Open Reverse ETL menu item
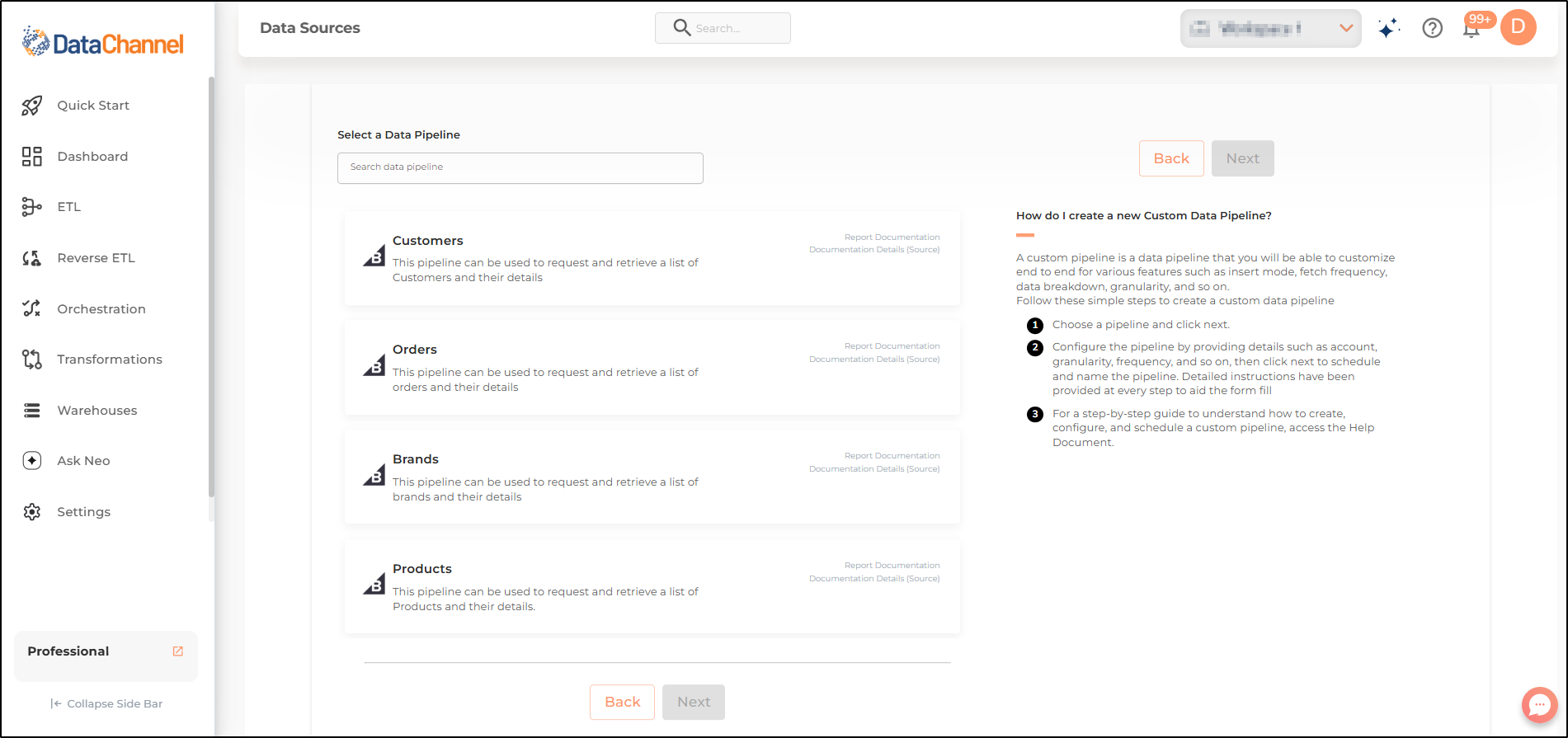The width and height of the screenshot is (1568, 738). [96, 258]
